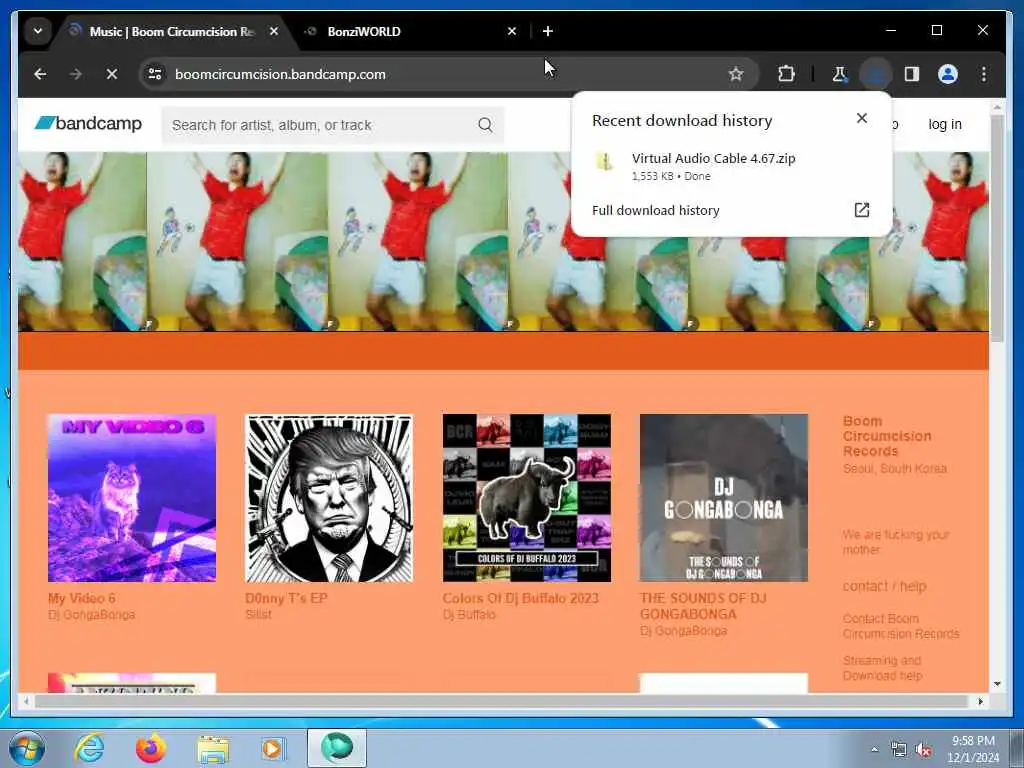
Task: Close the Recent download history popup
Action: pyautogui.click(x=862, y=118)
